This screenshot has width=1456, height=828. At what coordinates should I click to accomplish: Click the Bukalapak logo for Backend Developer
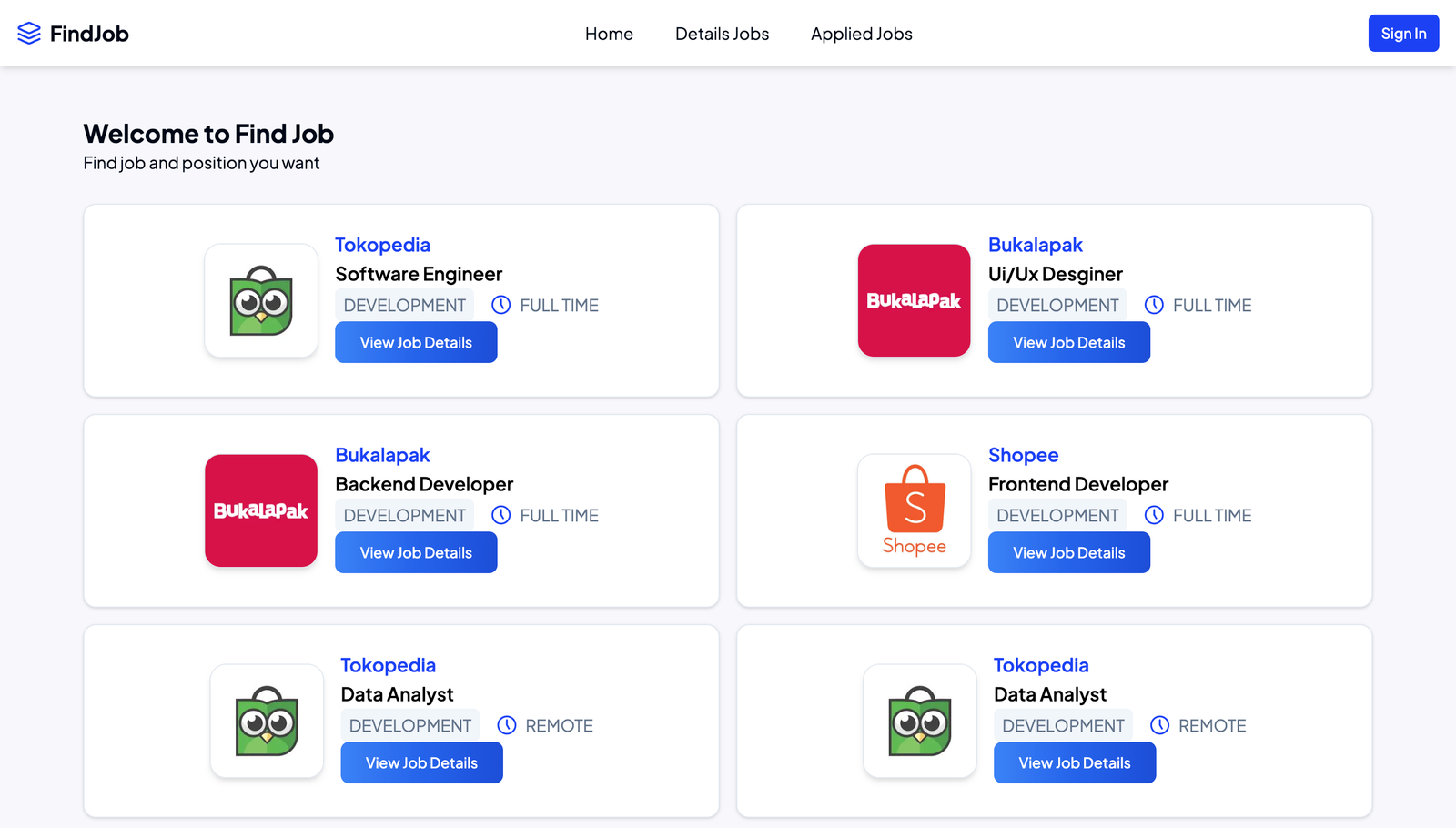(x=261, y=510)
